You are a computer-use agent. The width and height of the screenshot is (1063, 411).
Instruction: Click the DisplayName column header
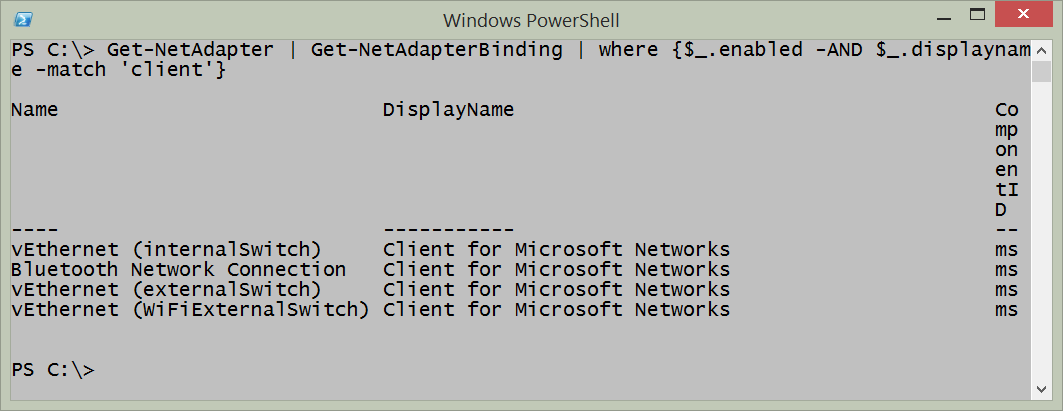pos(448,110)
